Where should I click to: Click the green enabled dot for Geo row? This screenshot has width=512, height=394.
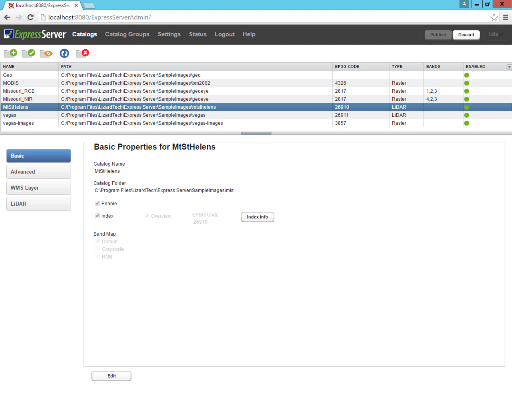click(x=466, y=75)
